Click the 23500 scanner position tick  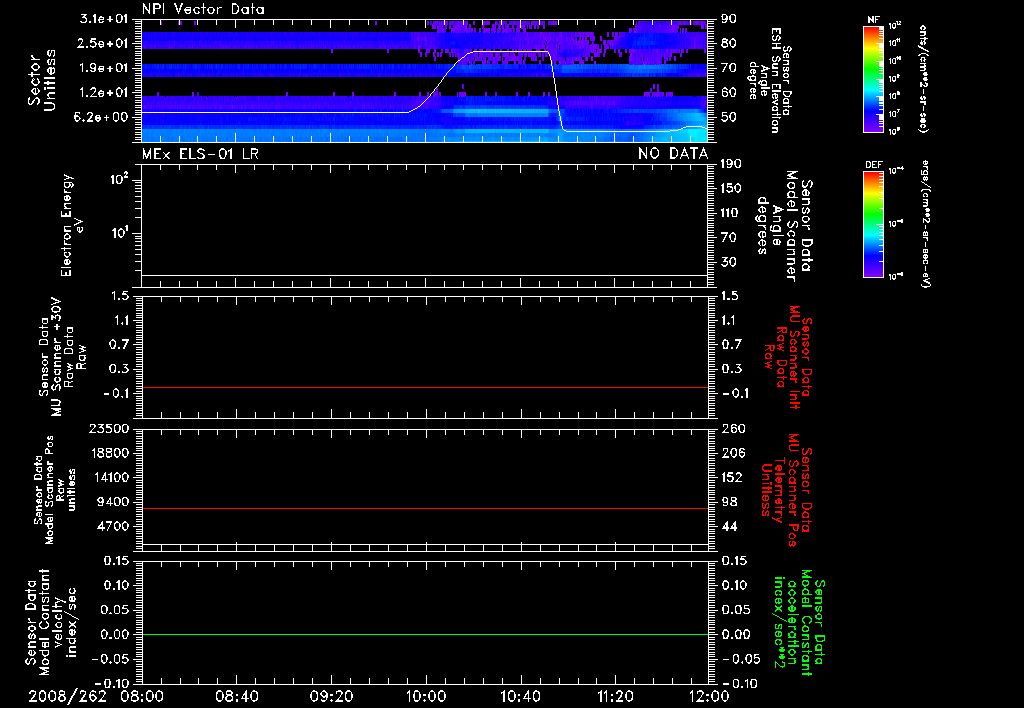[x=108, y=428]
